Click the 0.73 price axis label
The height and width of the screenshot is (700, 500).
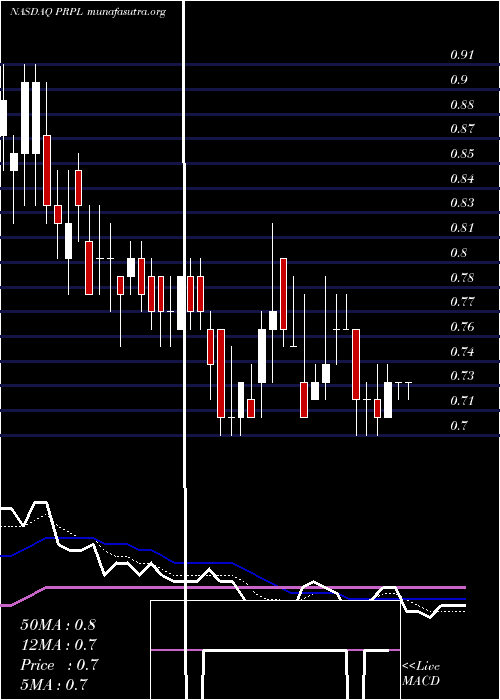tap(462, 376)
